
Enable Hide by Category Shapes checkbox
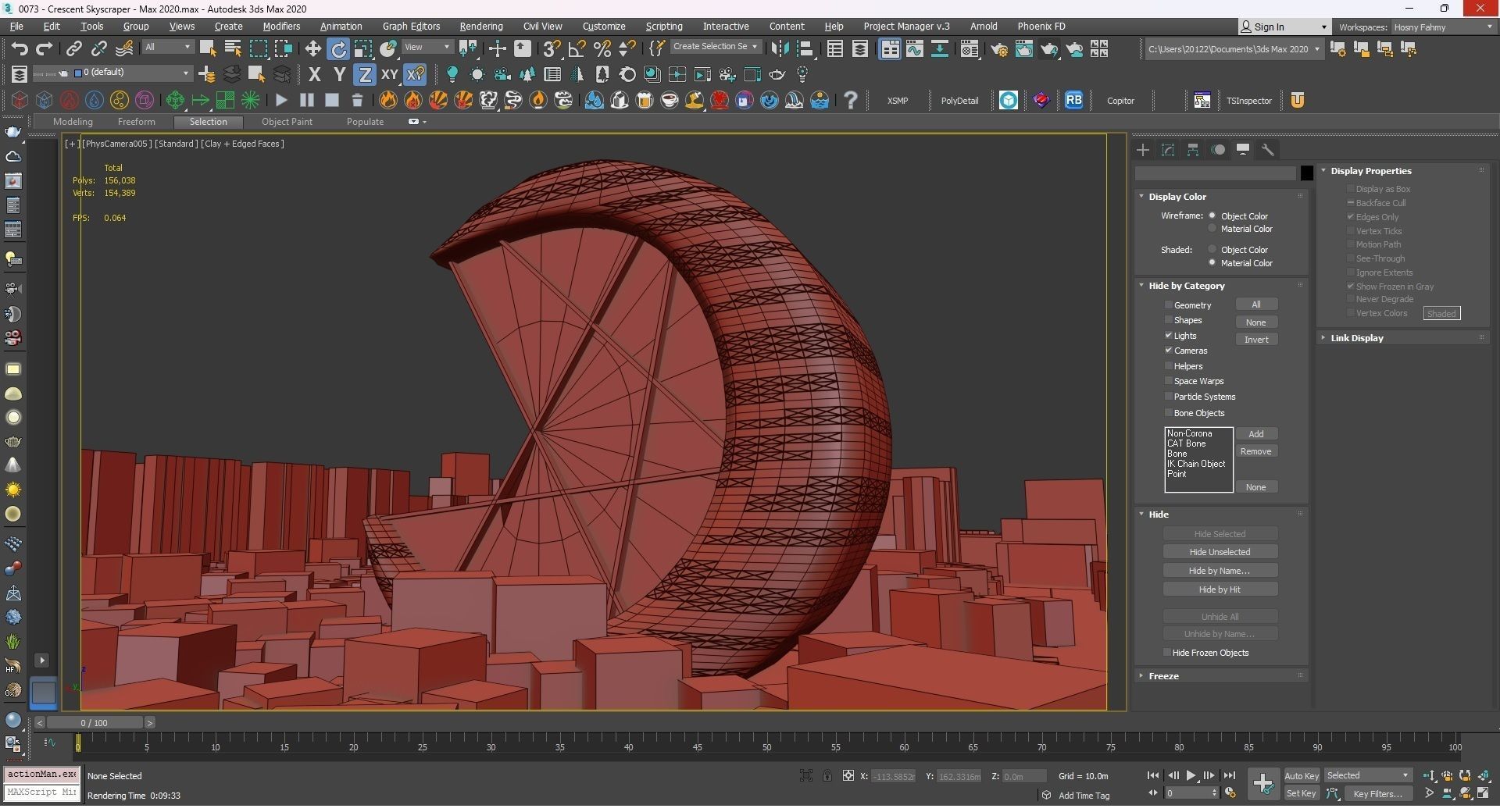tap(1169, 320)
